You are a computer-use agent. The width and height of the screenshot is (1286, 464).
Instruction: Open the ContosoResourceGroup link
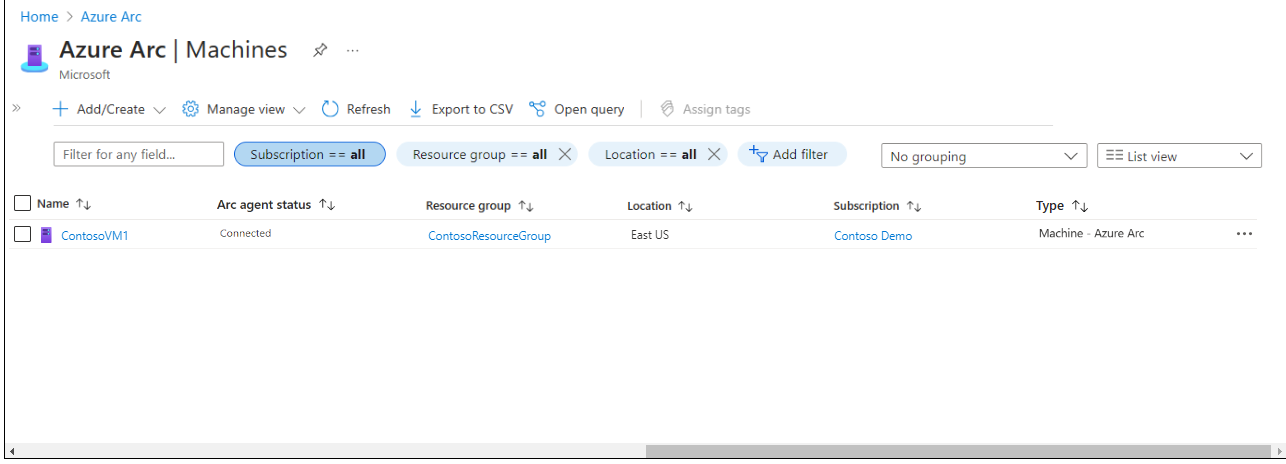[489, 236]
